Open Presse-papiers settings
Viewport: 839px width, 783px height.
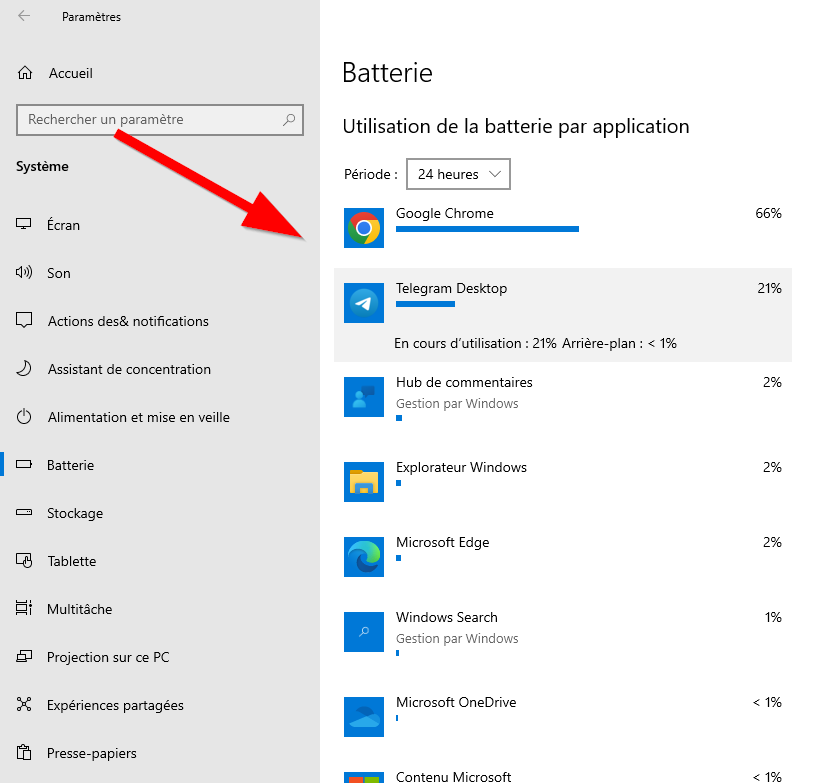(x=91, y=753)
